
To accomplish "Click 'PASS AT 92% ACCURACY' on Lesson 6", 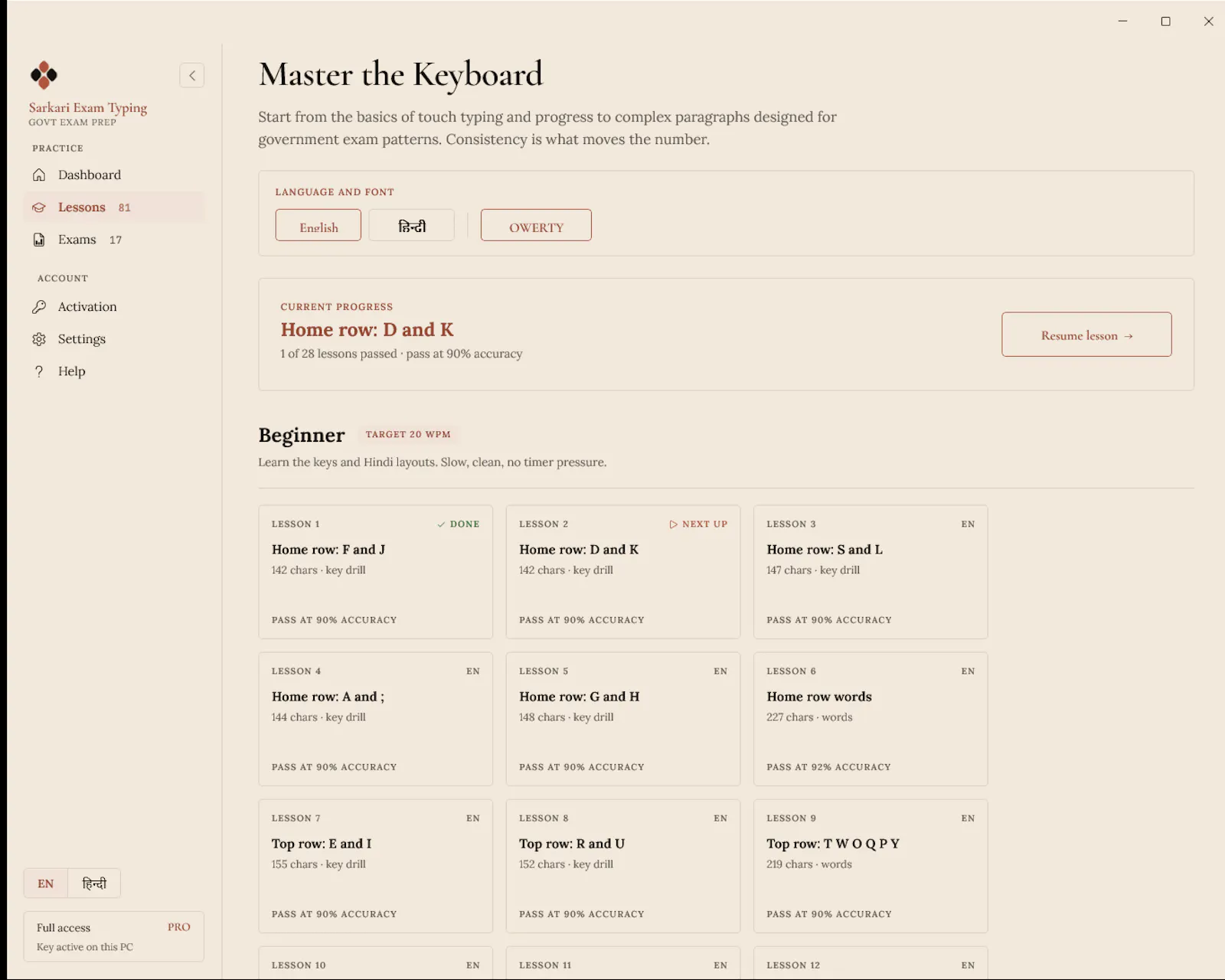I will [x=828, y=767].
